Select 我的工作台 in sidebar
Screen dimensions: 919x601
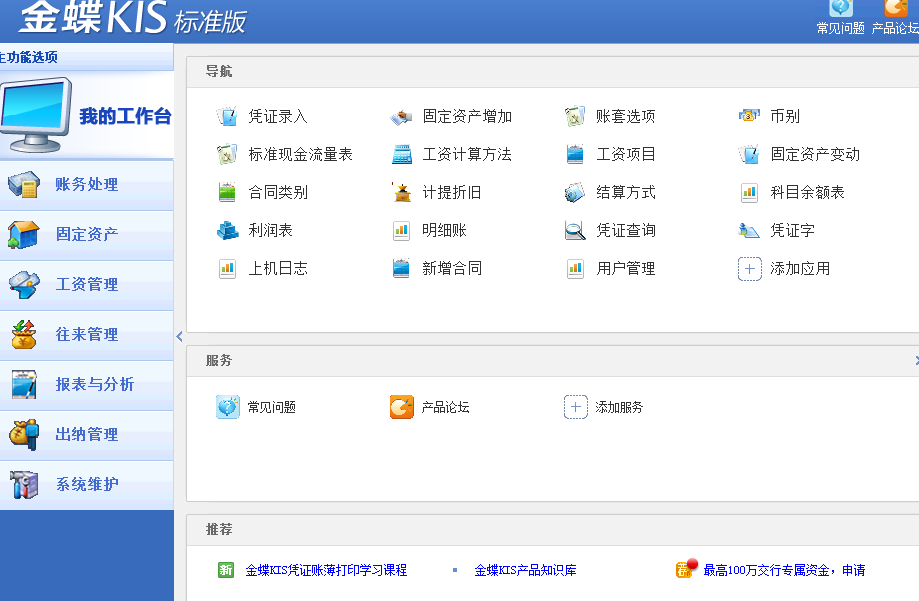87,115
